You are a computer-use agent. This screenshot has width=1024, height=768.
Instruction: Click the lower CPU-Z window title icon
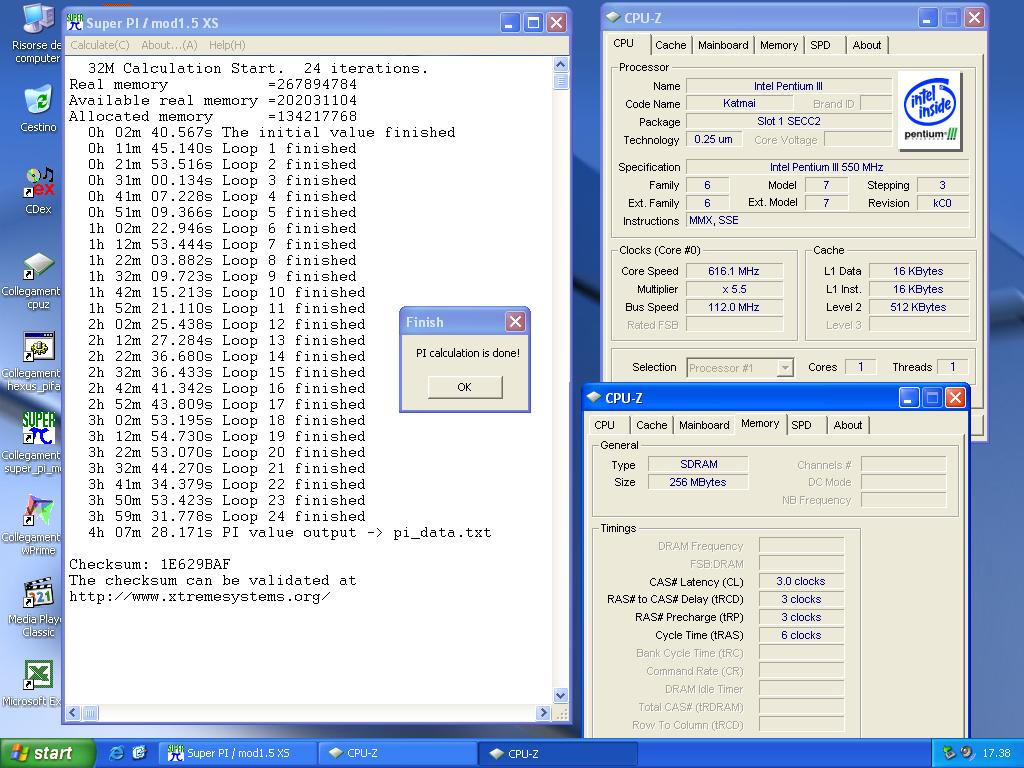[x=594, y=397]
